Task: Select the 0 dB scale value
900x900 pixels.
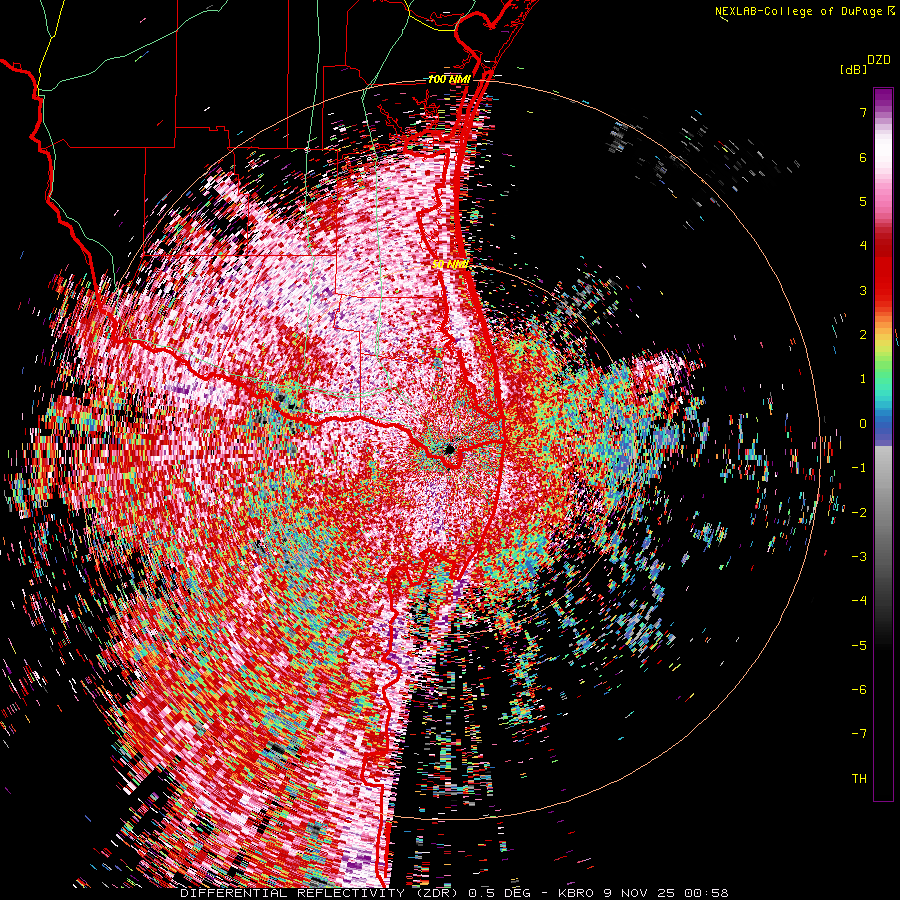Action: (x=863, y=424)
